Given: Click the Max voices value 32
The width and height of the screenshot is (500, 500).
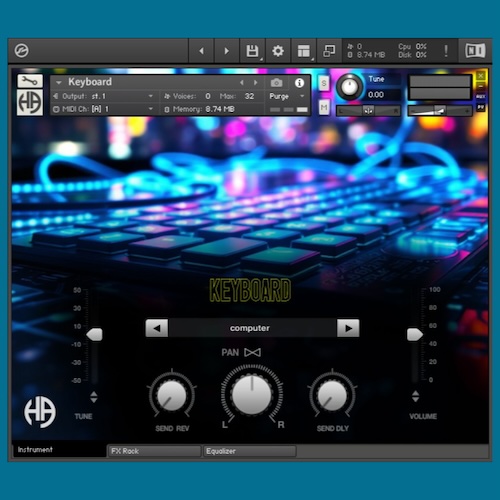Looking at the screenshot, I should [x=249, y=96].
